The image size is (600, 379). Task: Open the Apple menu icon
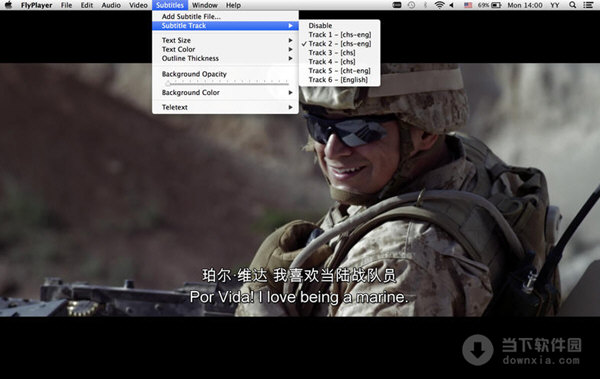coord(8,5)
